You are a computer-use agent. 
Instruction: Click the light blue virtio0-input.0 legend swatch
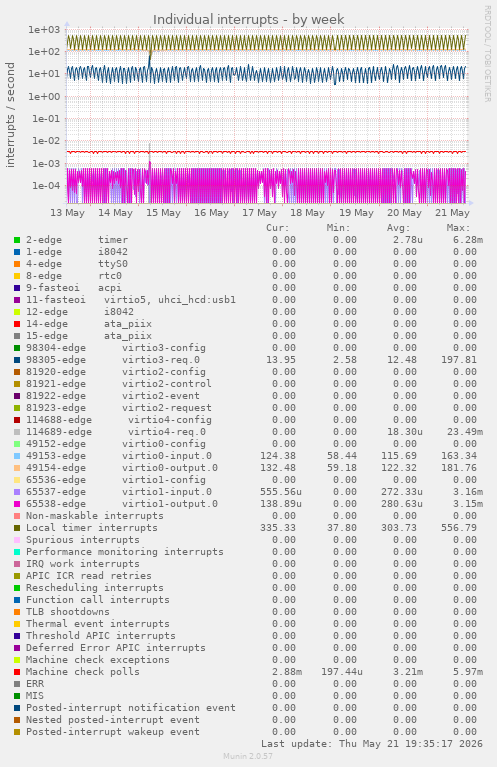(x=17, y=456)
